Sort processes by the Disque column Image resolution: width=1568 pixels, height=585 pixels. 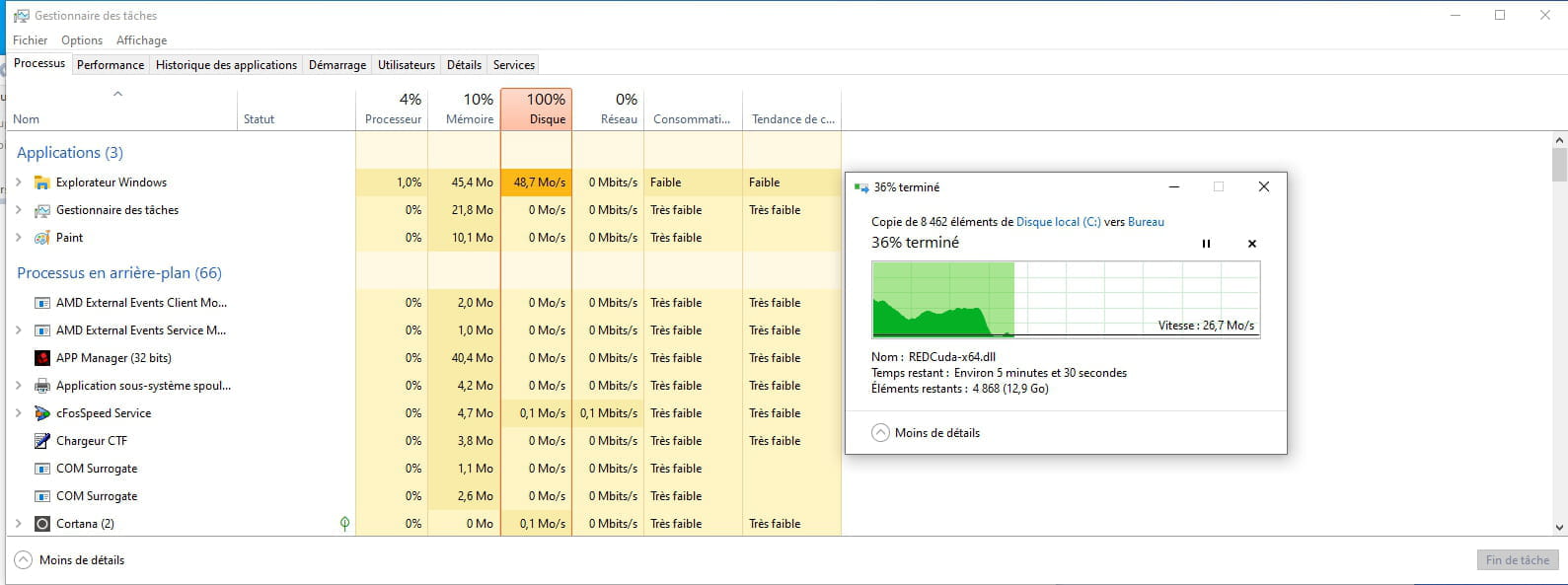pos(537,110)
